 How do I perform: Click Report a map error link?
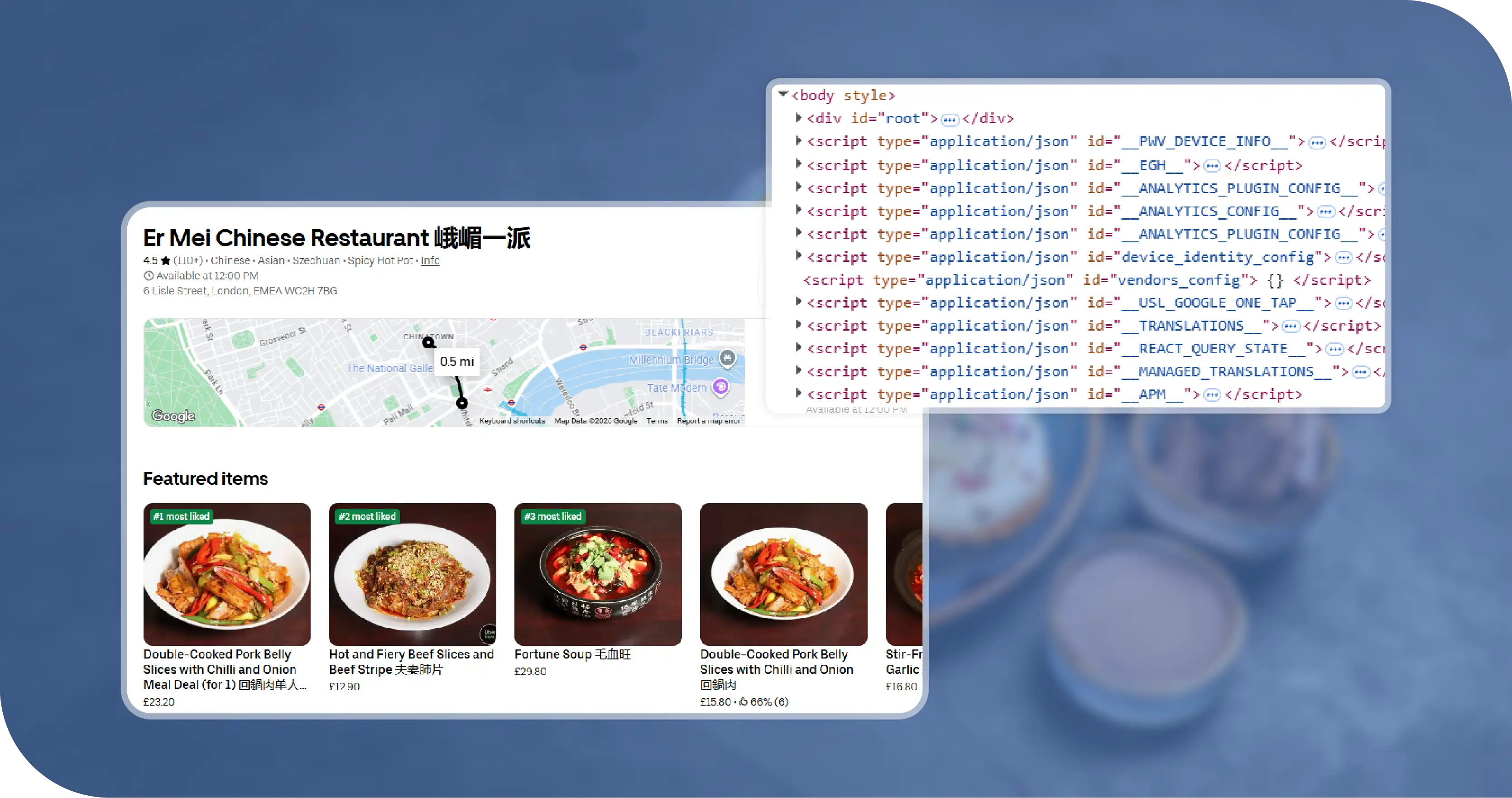[708, 420]
